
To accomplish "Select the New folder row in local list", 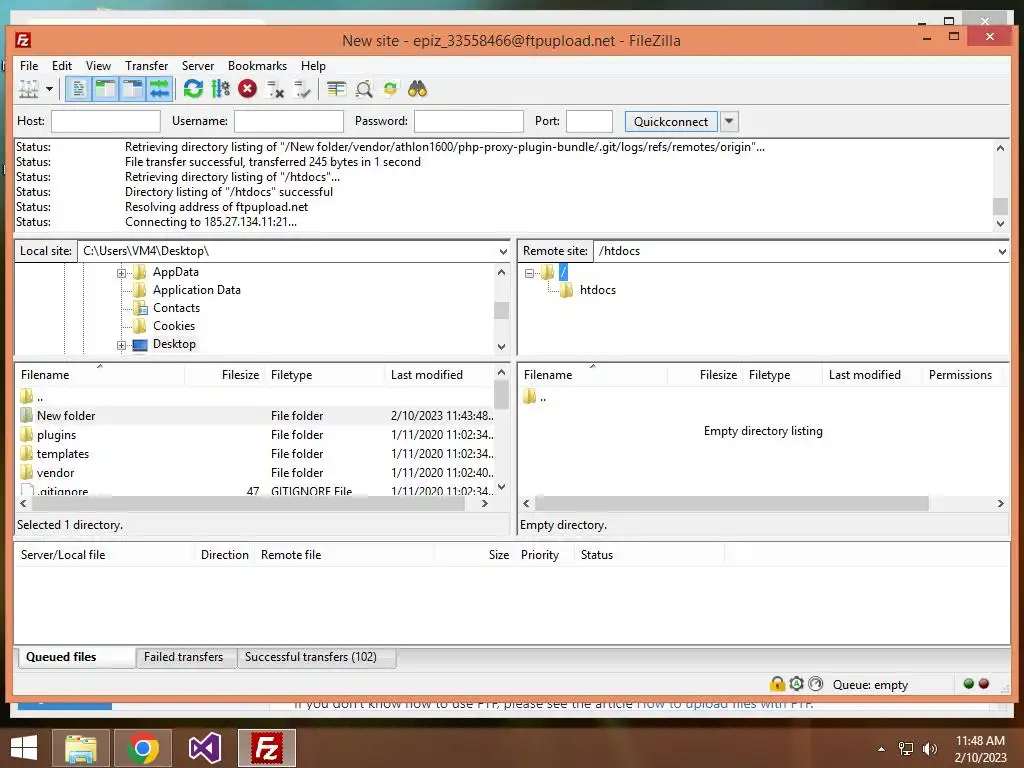I will (255, 415).
